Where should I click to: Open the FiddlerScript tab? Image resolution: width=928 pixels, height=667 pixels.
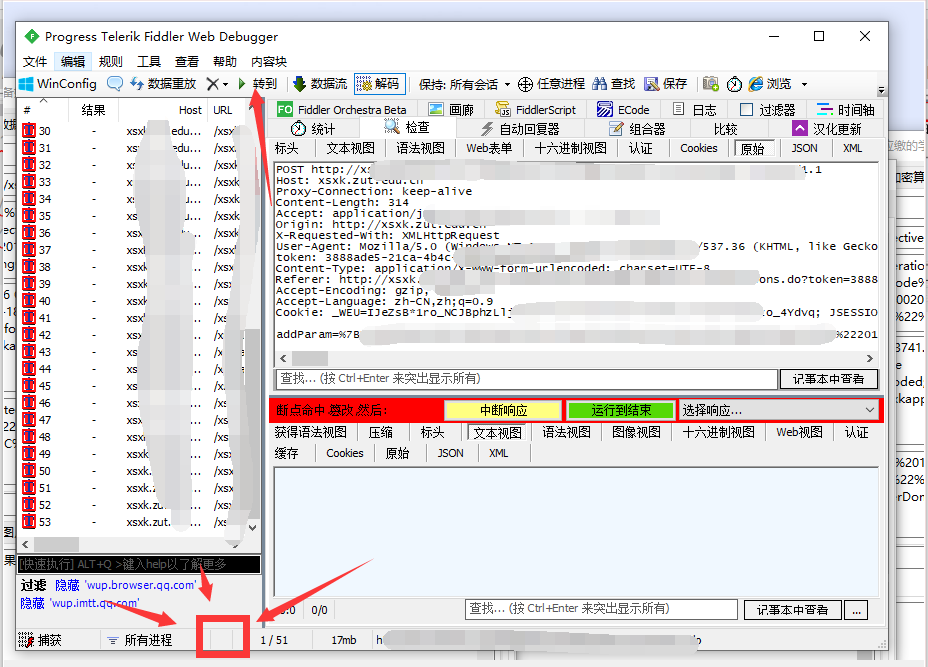tap(536, 109)
